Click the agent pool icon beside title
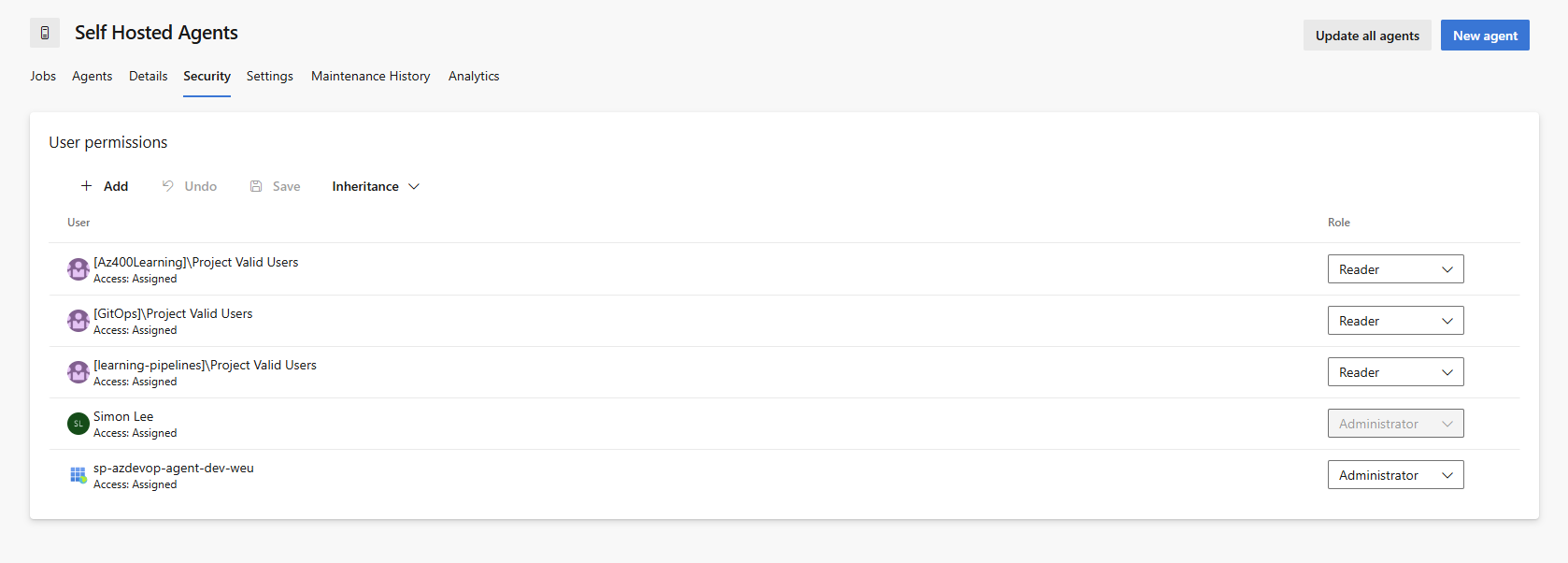This screenshot has width=1568, height=563. pos(45,33)
